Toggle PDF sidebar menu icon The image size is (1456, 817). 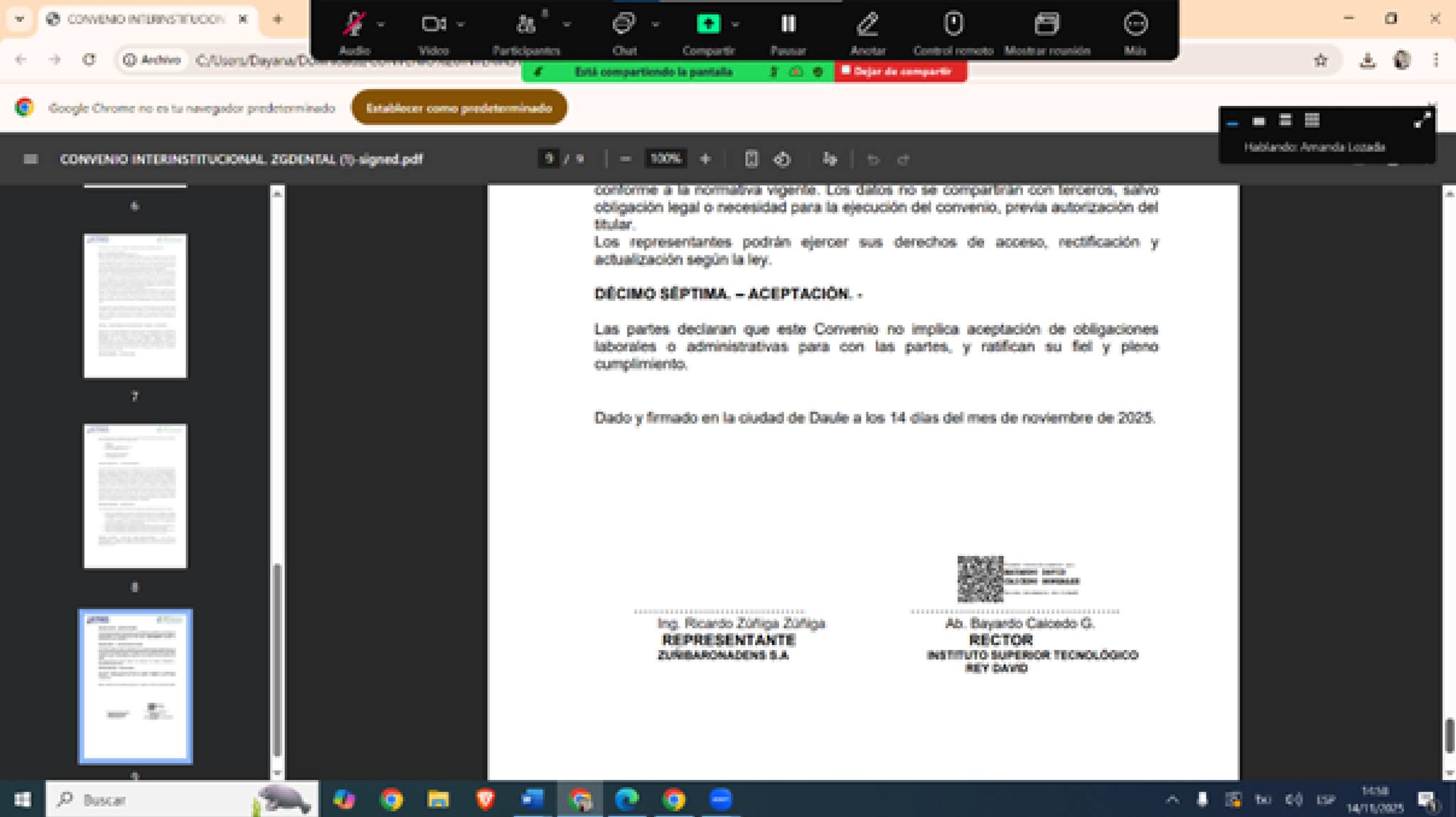[x=31, y=159]
